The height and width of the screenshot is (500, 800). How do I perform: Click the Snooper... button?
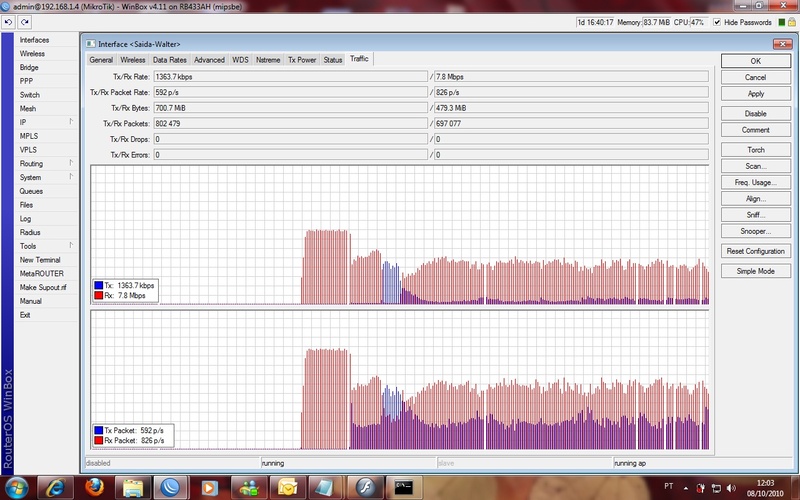point(756,231)
